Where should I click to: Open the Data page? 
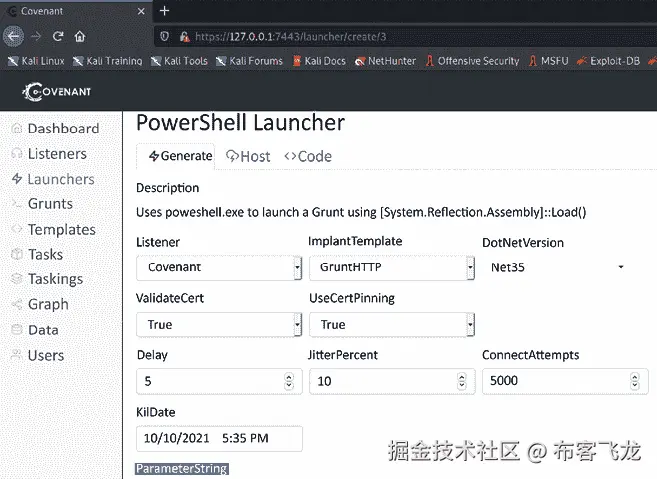pos(43,330)
